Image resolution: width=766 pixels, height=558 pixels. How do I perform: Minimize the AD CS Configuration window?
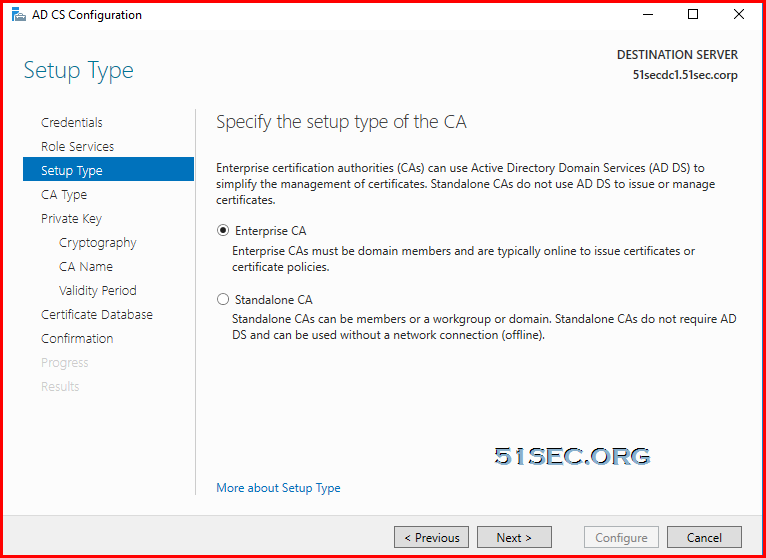648,15
